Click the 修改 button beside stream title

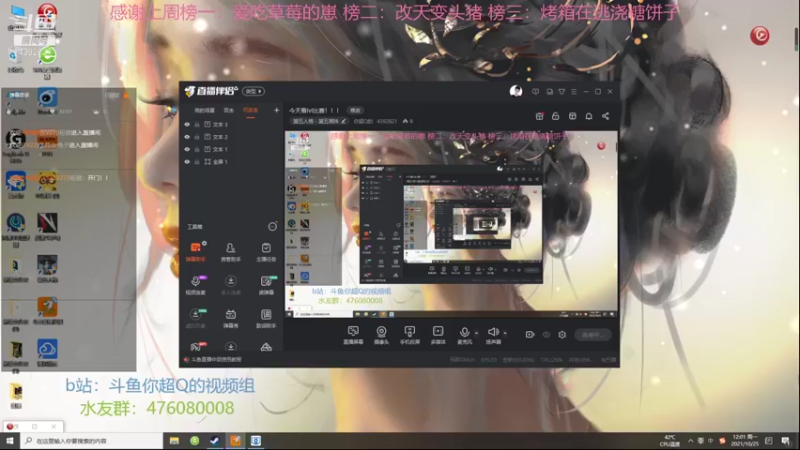tap(355, 110)
